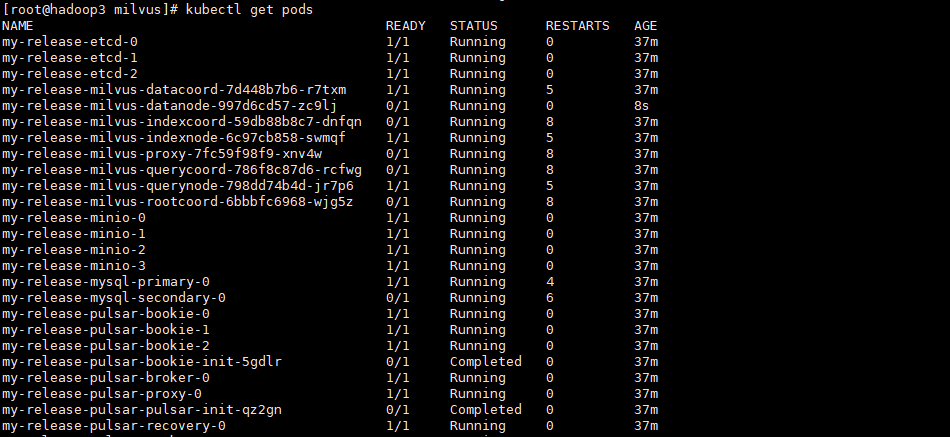The height and width of the screenshot is (437, 950).
Task: Click the kubectl get pods command text
Action: tap(249, 10)
